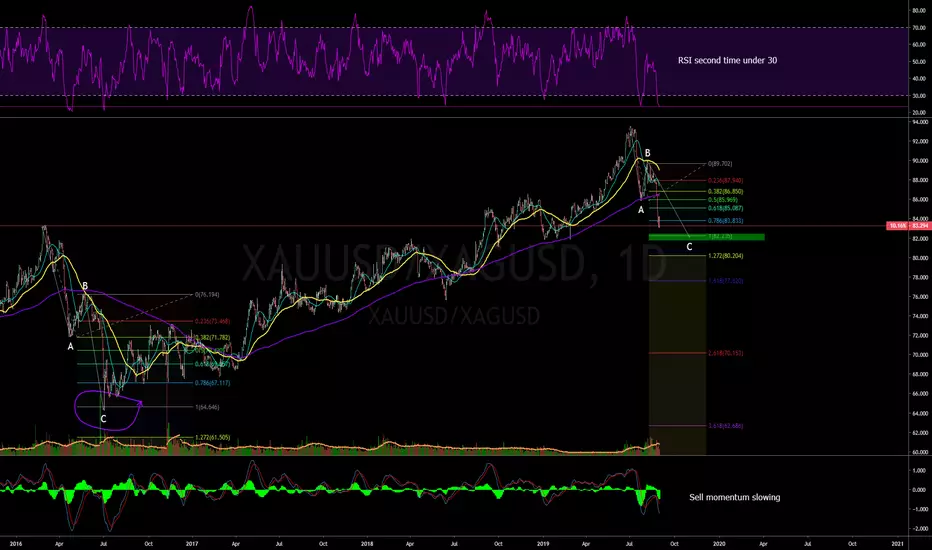Image resolution: width=932 pixels, height=550 pixels.
Task: Click 66.000 on the price axis
Action: (920, 394)
